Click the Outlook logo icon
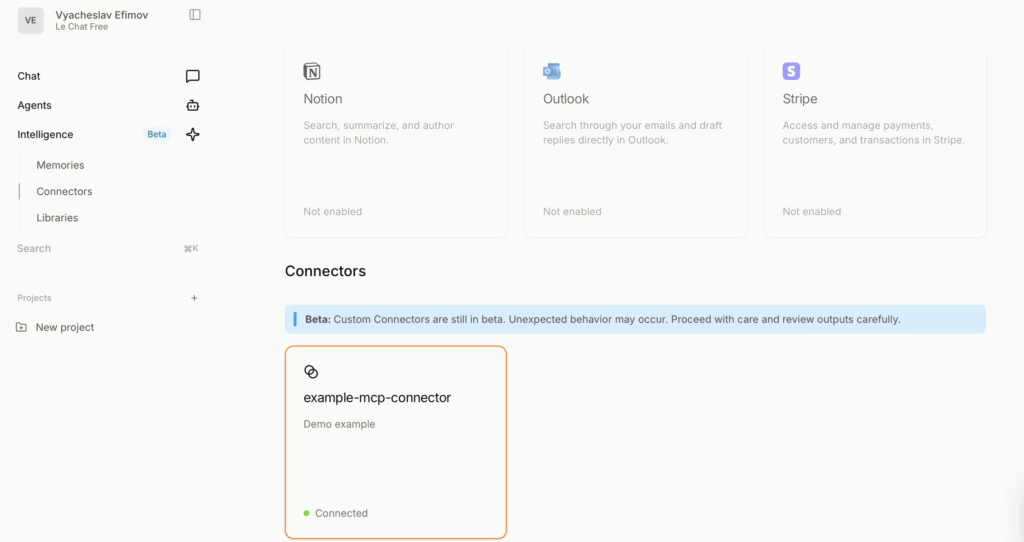The width and height of the screenshot is (1024, 542). [x=551, y=71]
